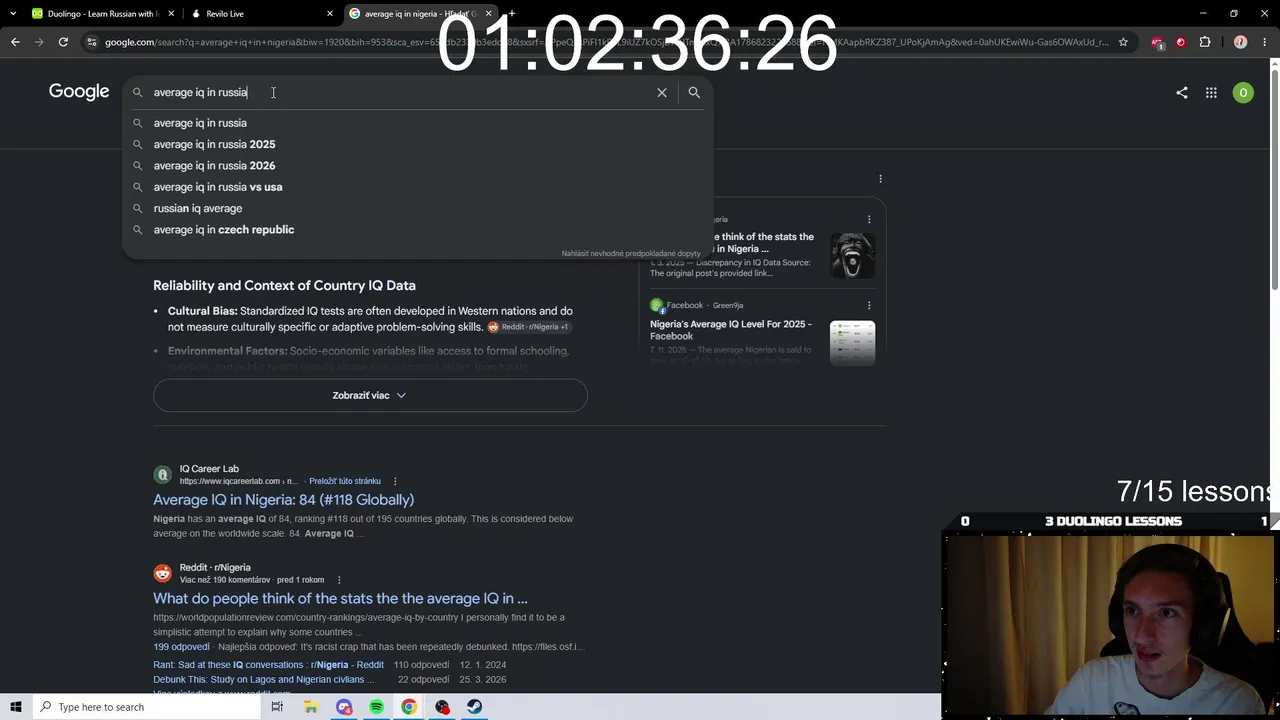Open Task View on the taskbar
The image size is (1280, 720).
coord(277,707)
